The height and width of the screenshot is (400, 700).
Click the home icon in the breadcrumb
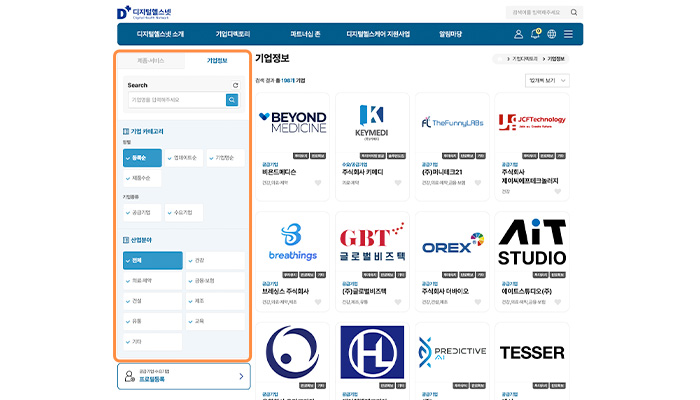coord(500,59)
